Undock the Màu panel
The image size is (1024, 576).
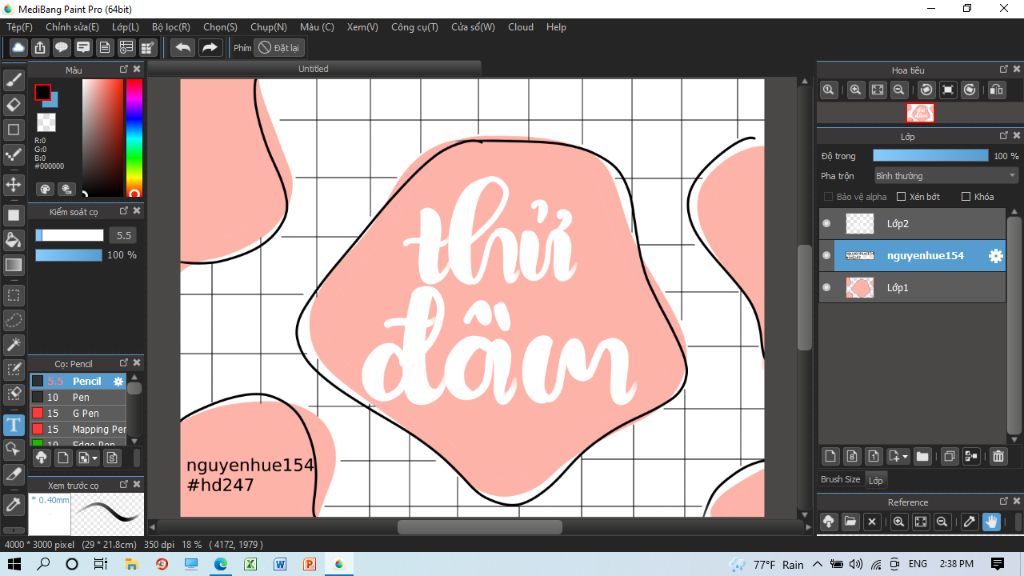(124, 69)
